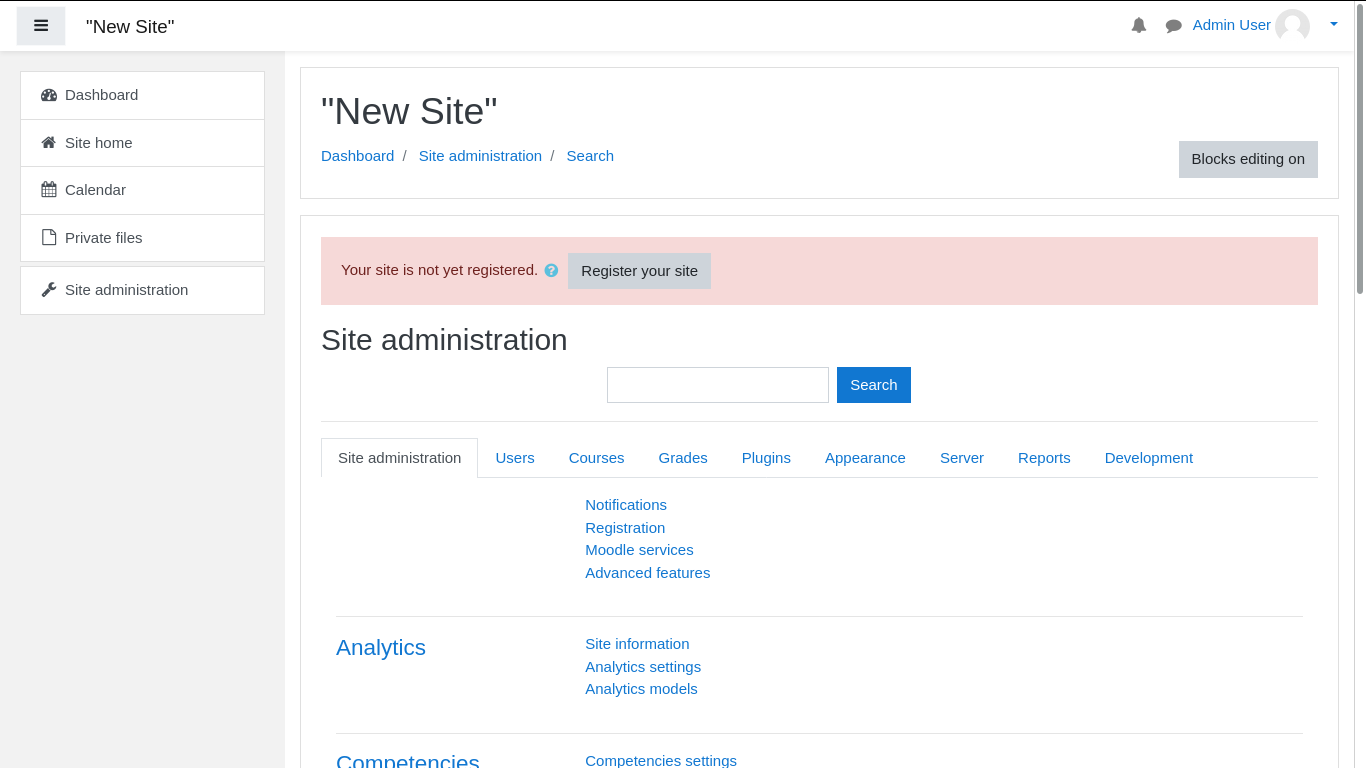
Task: Open Moodle services link
Action: pos(639,550)
